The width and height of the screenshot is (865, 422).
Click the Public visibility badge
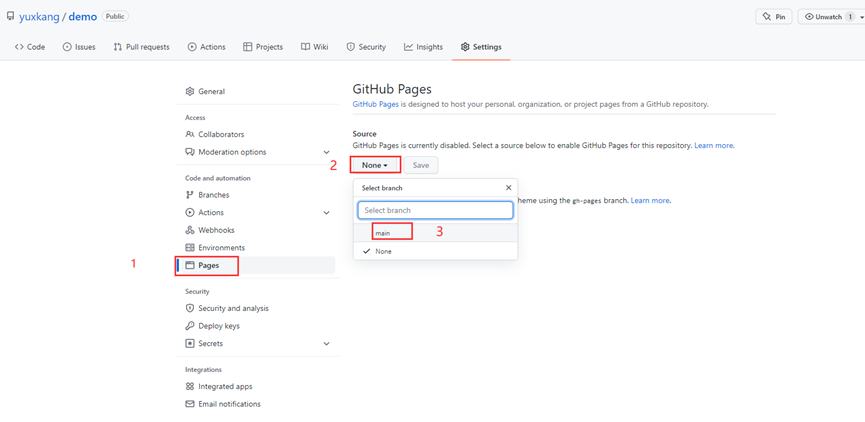(115, 17)
